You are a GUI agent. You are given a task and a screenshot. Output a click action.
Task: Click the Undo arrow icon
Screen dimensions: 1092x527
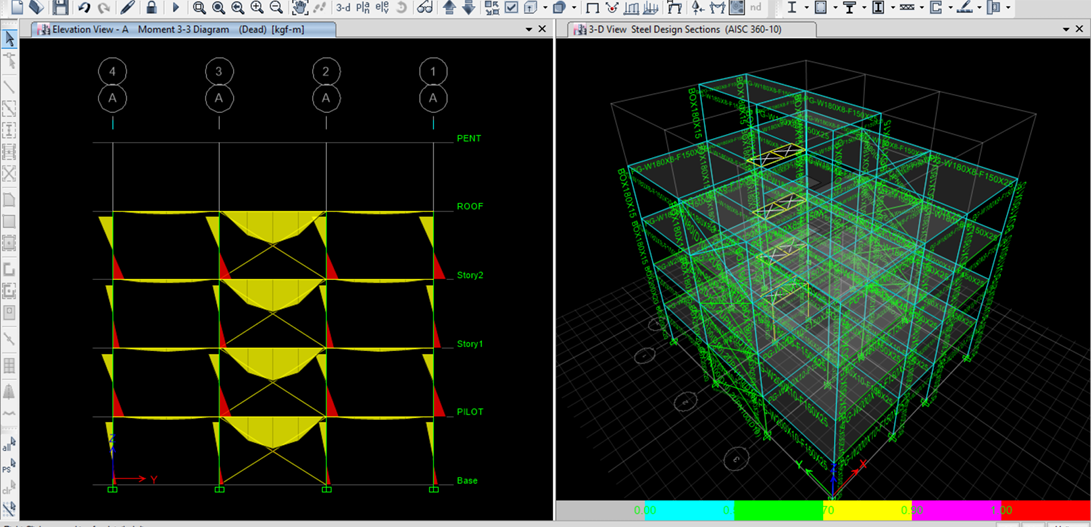[x=84, y=7]
